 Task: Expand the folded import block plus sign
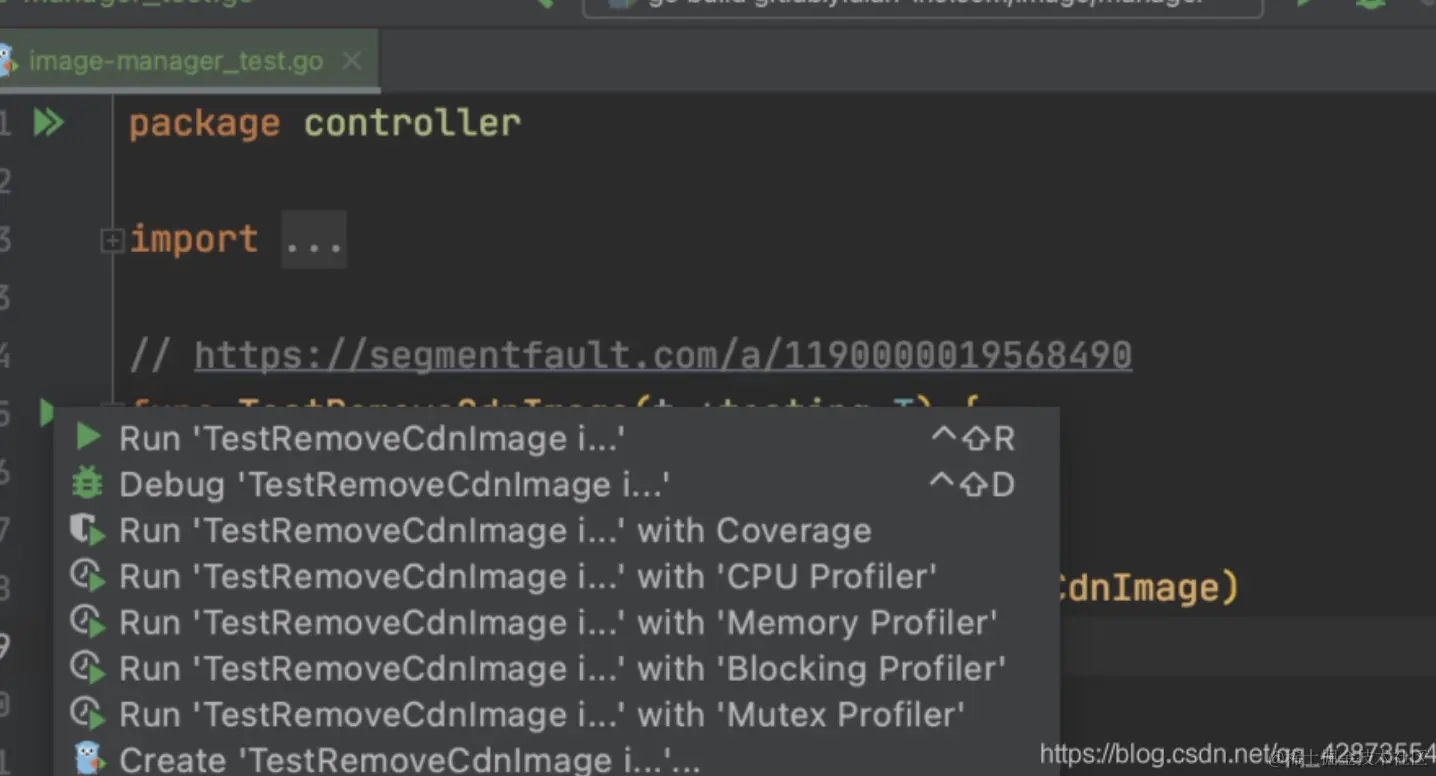[x=112, y=240]
